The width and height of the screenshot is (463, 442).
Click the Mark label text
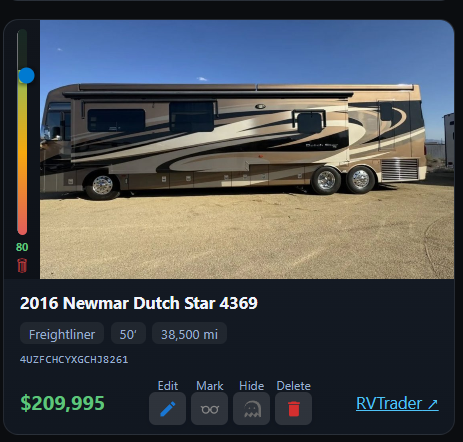coord(210,386)
